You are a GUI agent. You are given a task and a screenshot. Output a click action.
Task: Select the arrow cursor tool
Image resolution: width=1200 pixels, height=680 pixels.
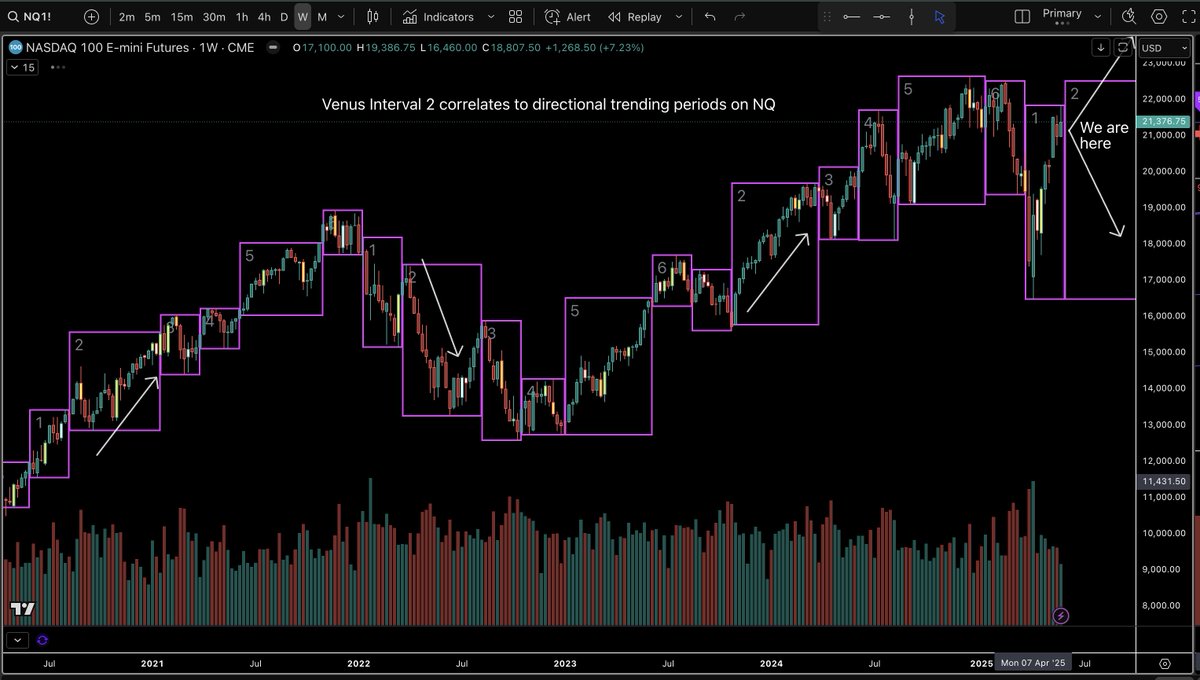tap(939, 17)
